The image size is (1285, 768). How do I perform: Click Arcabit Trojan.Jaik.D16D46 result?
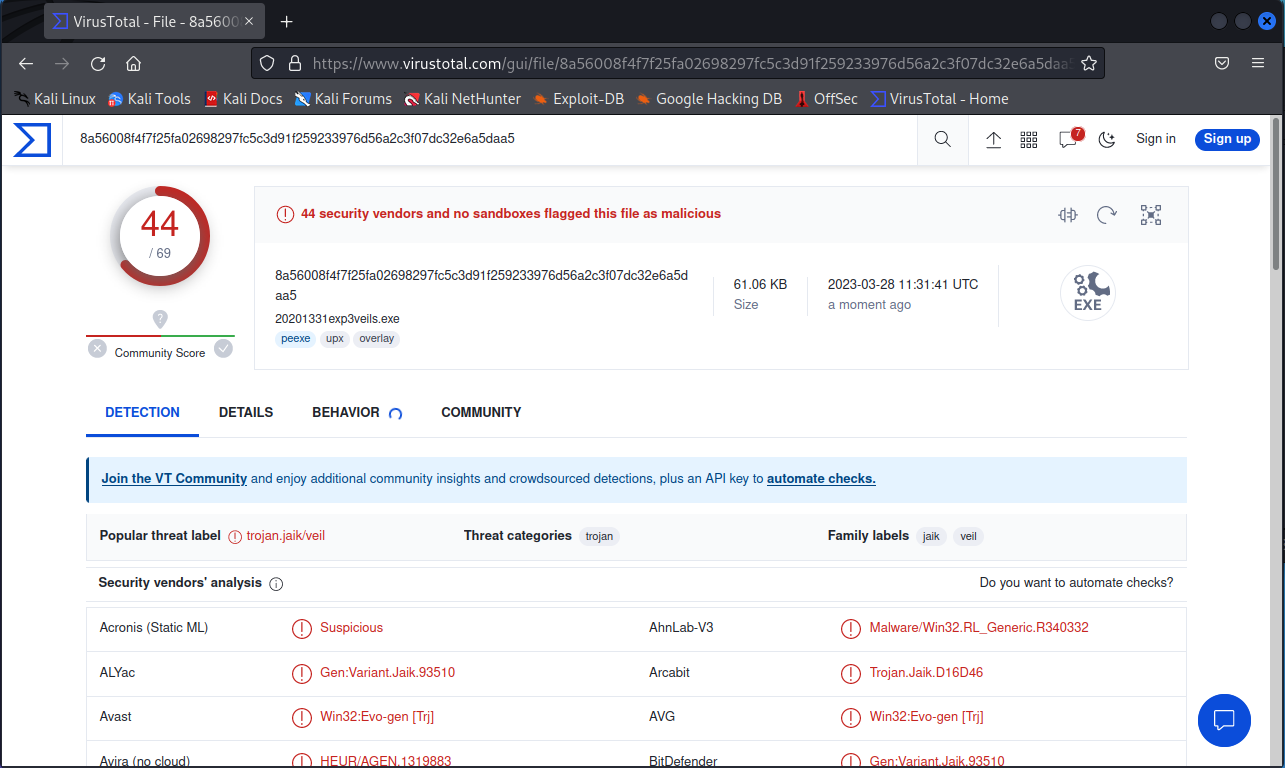point(926,673)
